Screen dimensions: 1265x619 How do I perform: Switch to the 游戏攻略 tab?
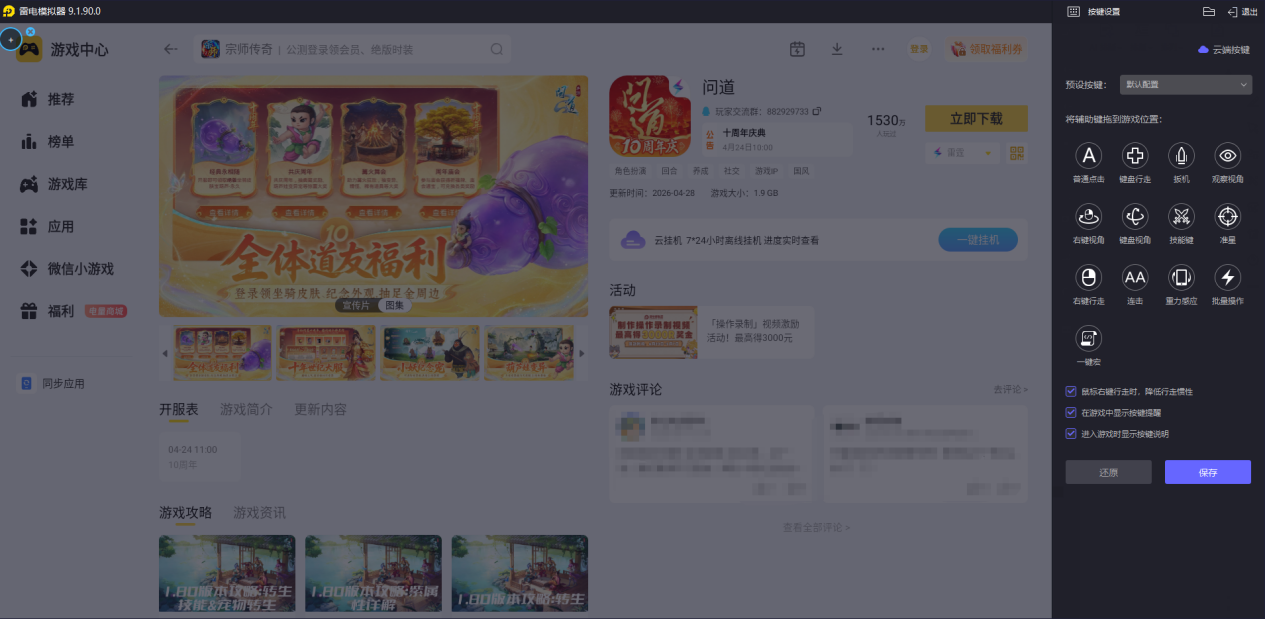186,513
